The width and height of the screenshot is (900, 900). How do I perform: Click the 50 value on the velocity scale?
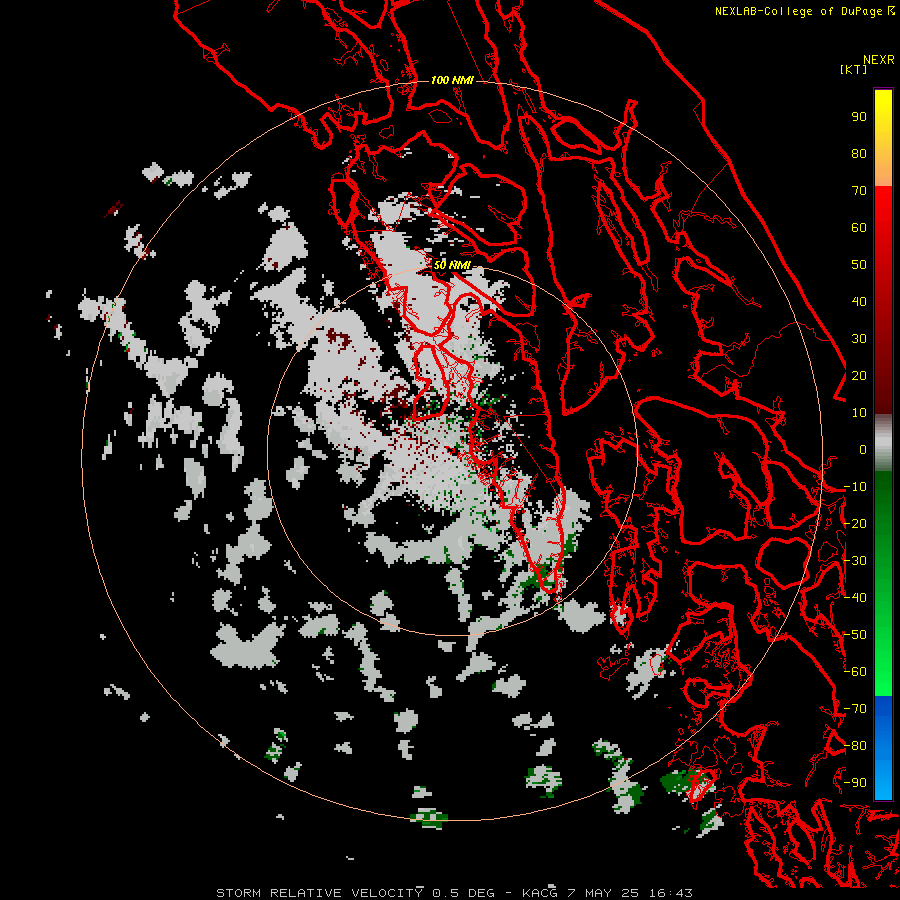[859, 265]
